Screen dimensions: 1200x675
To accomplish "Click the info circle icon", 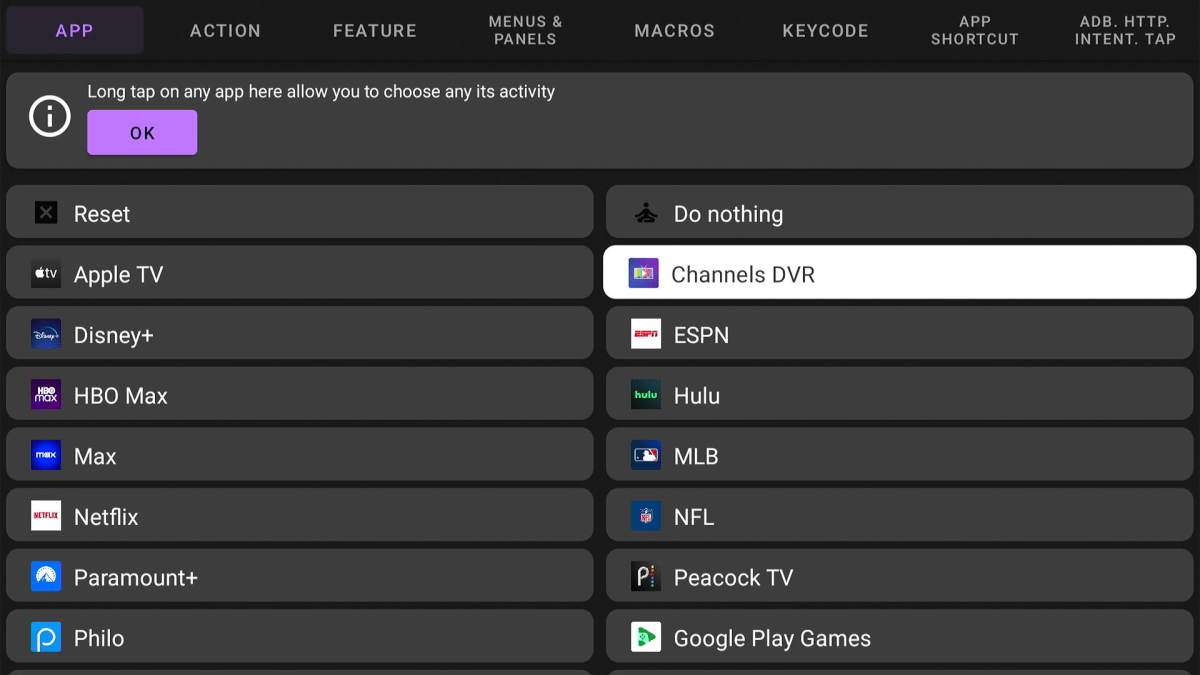I will (x=50, y=116).
